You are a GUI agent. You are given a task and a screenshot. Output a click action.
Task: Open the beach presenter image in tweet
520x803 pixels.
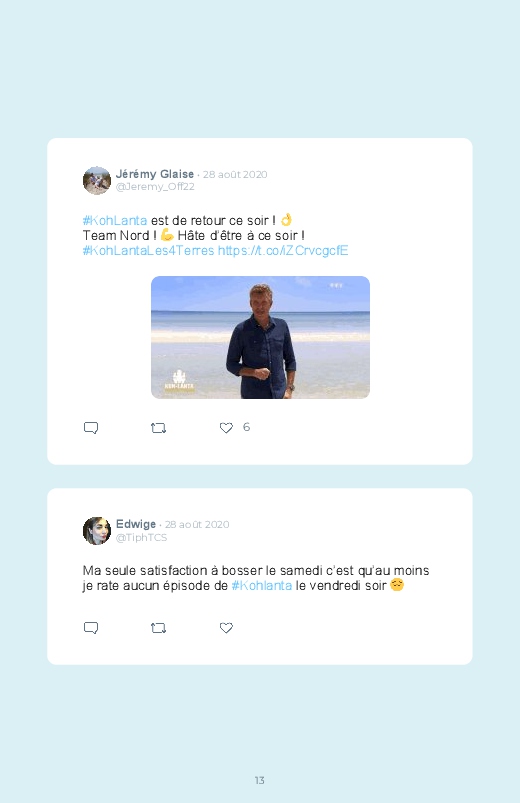tap(260, 337)
